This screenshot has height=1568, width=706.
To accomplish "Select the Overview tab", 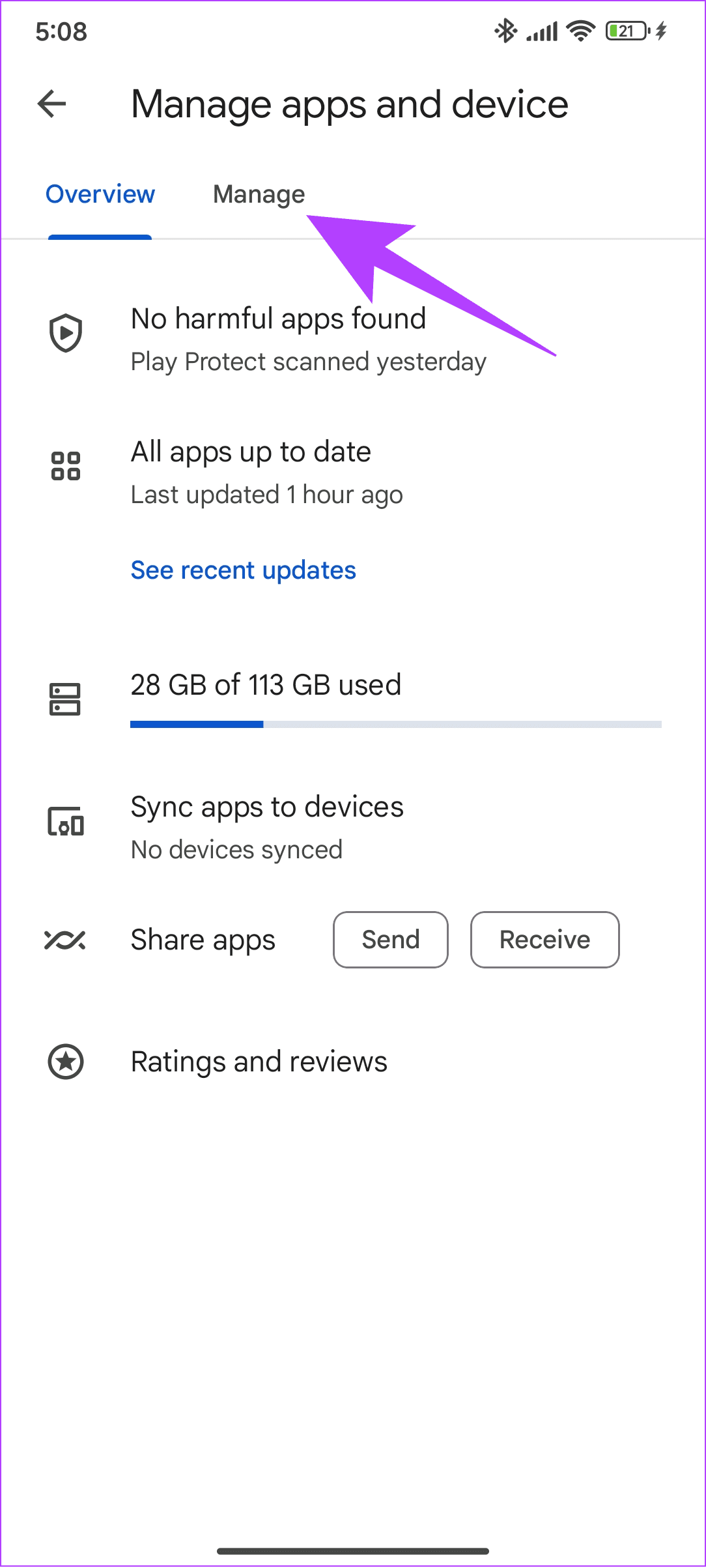I will pyautogui.click(x=100, y=194).
